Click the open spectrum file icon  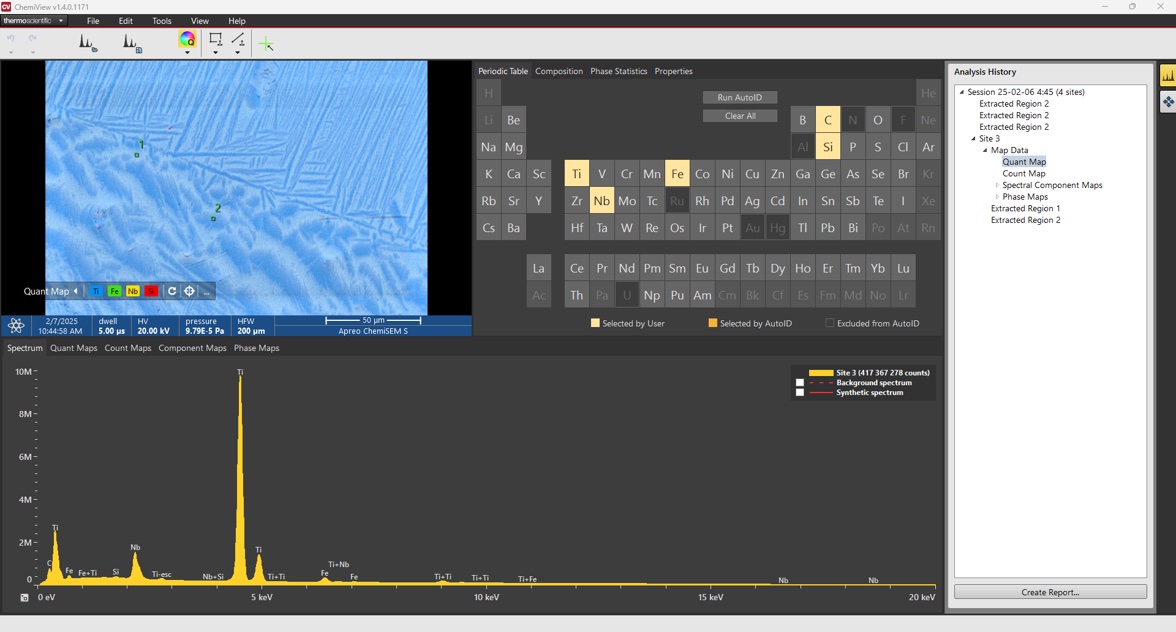pos(88,42)
